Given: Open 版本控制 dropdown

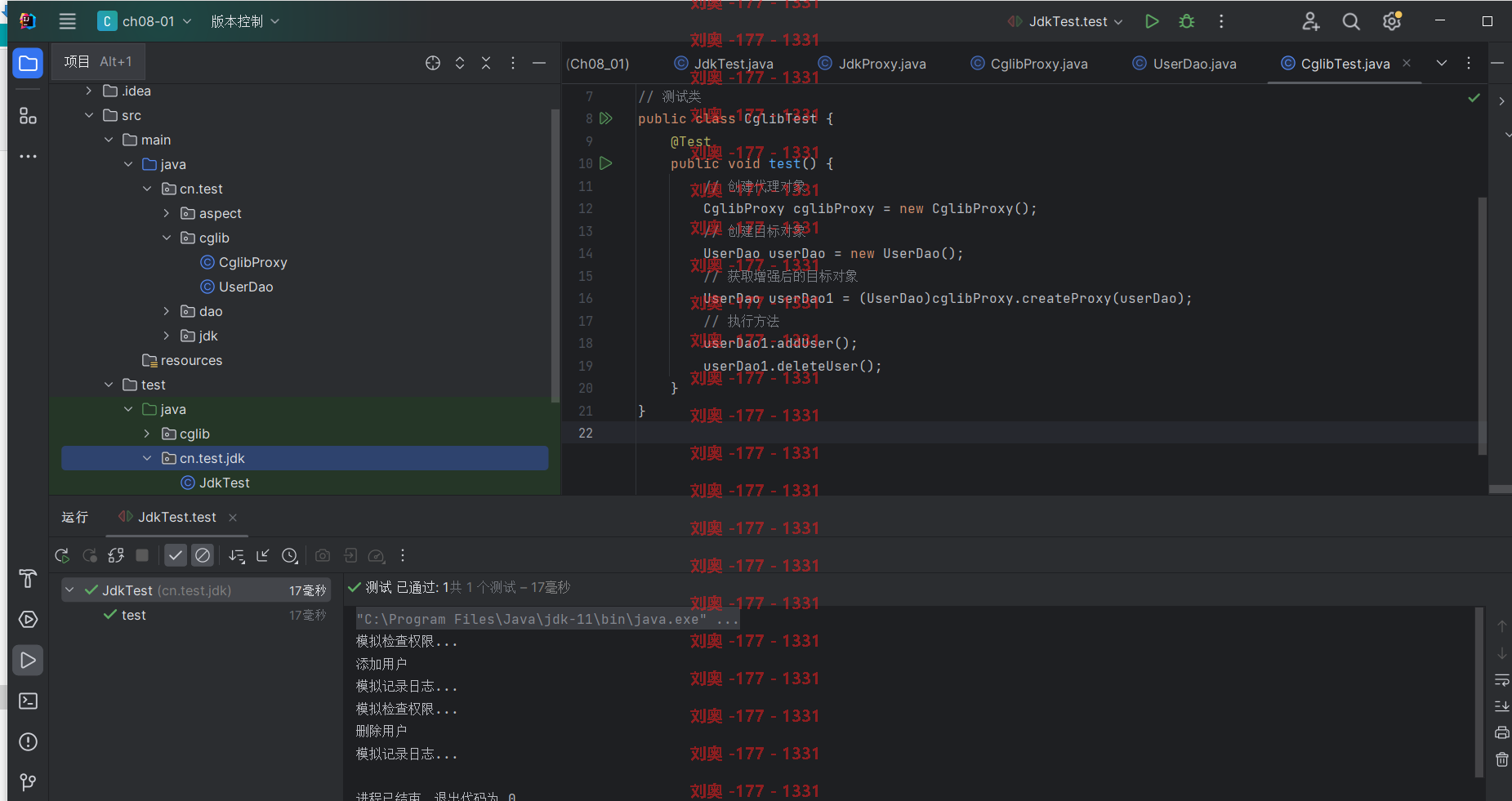Looking at the screenshot, I should point(244,21).
